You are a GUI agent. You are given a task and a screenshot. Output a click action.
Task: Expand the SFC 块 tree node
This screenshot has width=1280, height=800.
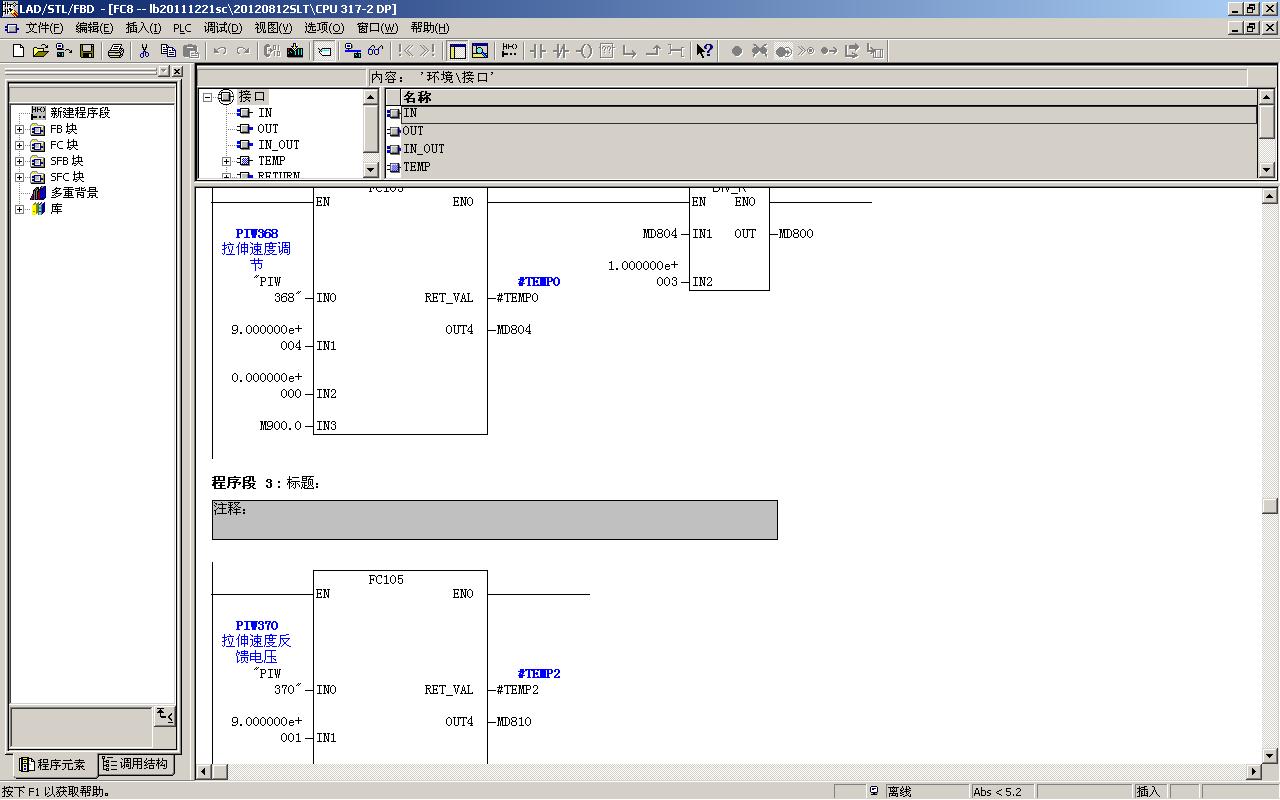coord(19,177)
